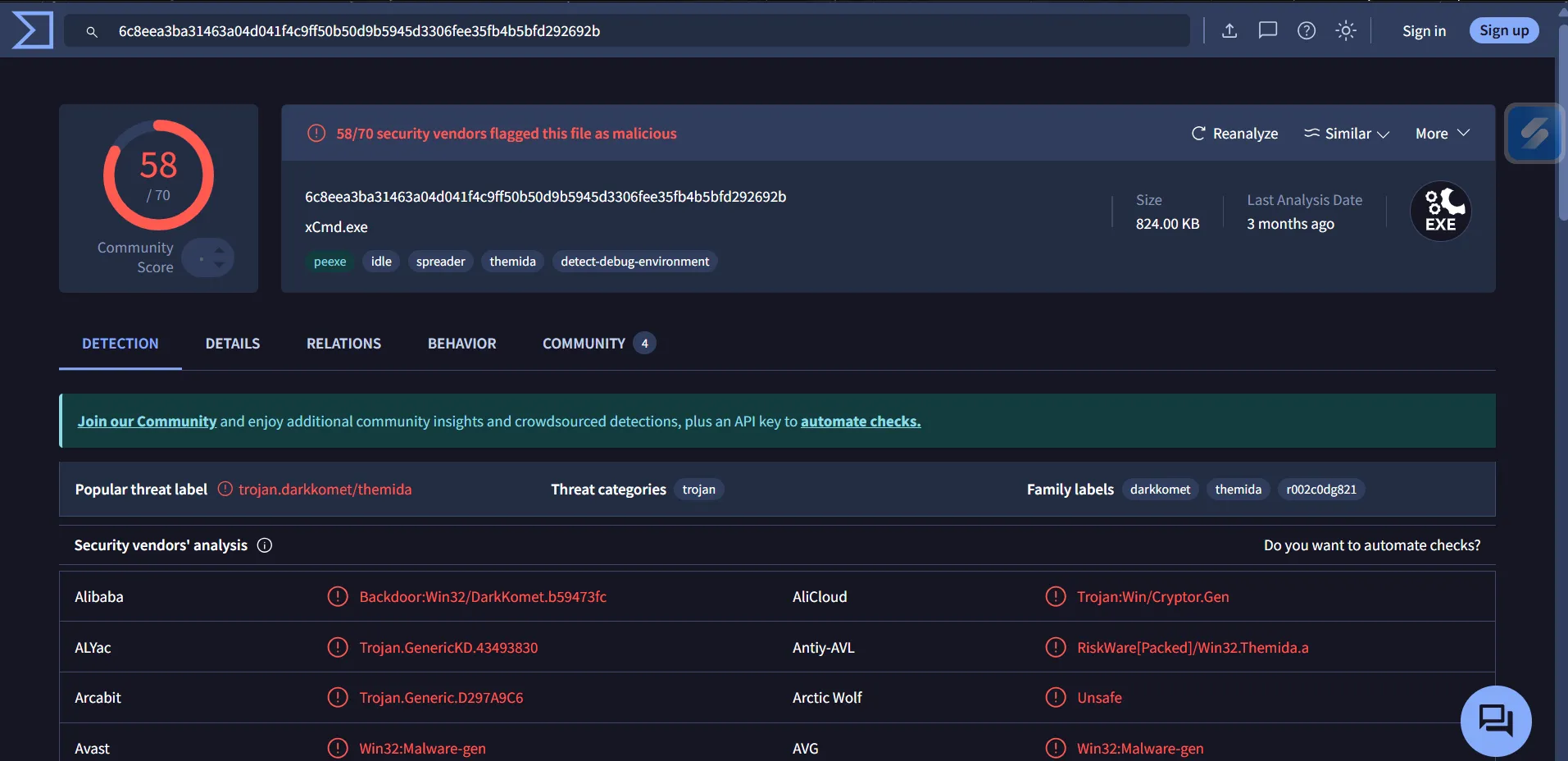Viewport: 1568px width, 761px height.
Task: Click the themida family label chip
Action: 1238,490
